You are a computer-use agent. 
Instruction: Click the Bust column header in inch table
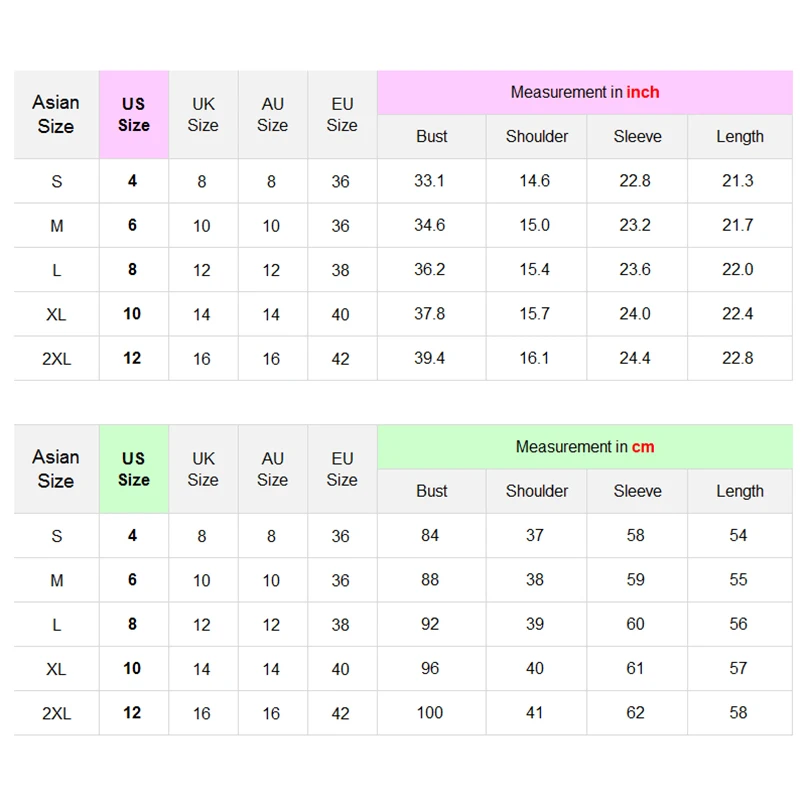point(432,137)
